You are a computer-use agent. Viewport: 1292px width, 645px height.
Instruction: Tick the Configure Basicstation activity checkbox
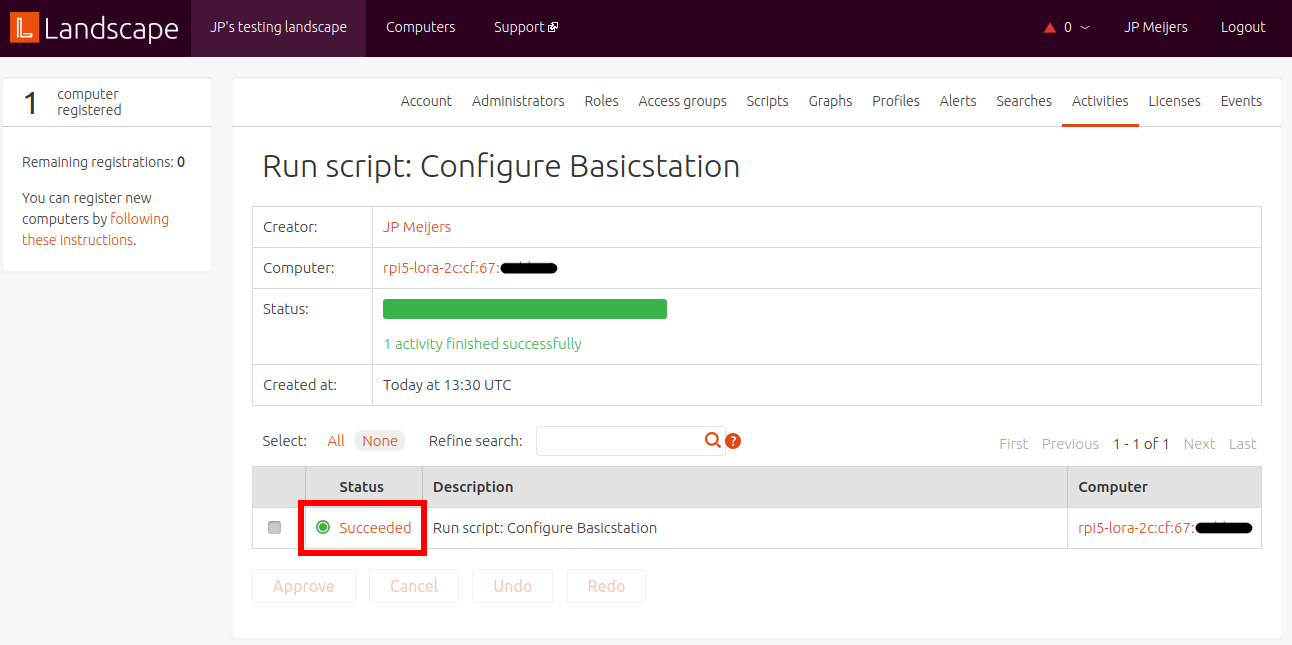[x=275, y=527]
